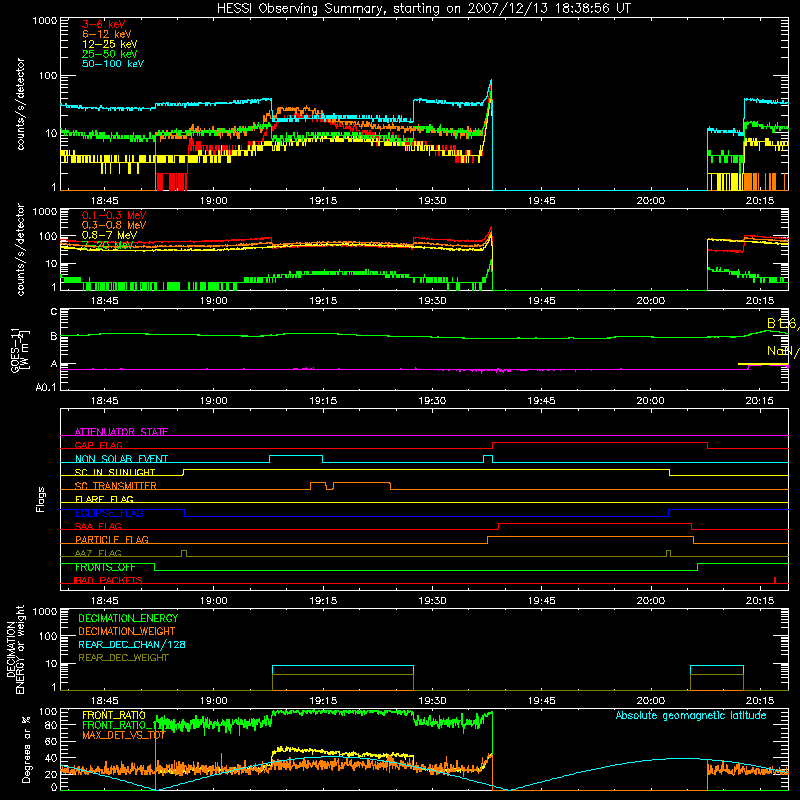Viewport: 800px width, 800px height.
Task: Select the DECIMATION_ENERGY legend label
Action: click(x=128, y=618)
